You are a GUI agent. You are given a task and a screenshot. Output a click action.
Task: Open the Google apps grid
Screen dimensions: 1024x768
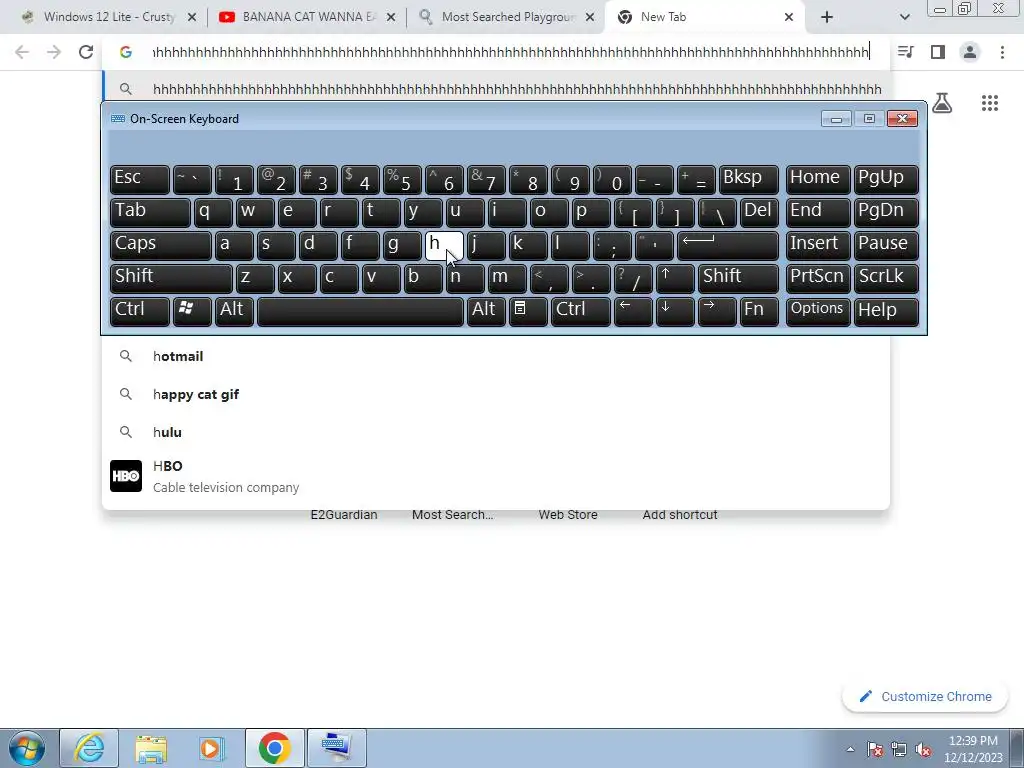pos(989,103)
